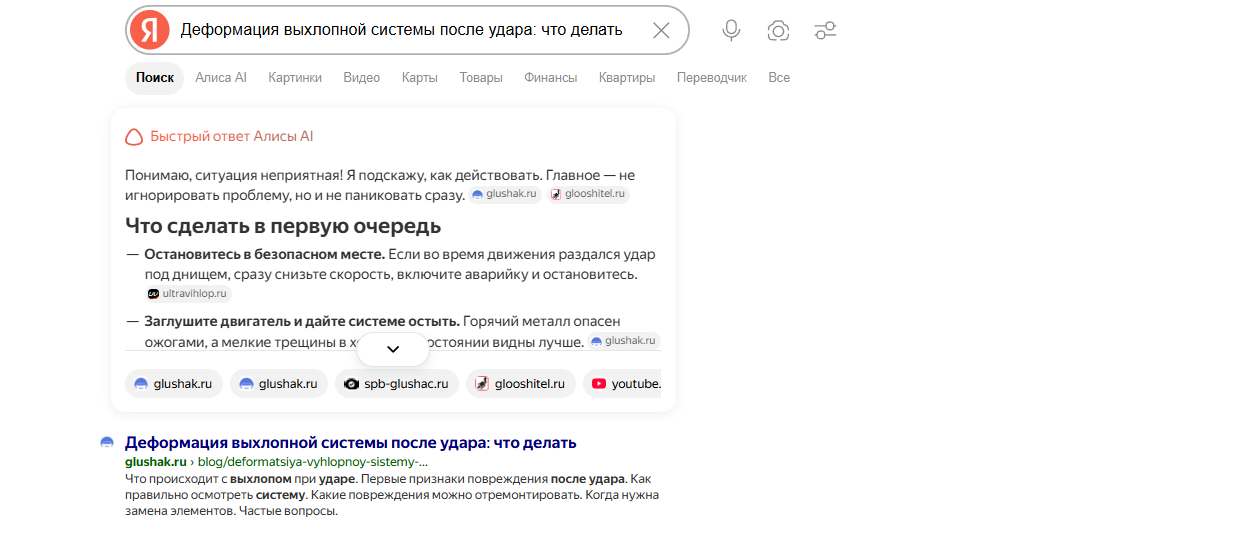Open result title Деформация выхлопной системы после удара

click(351, 442)
